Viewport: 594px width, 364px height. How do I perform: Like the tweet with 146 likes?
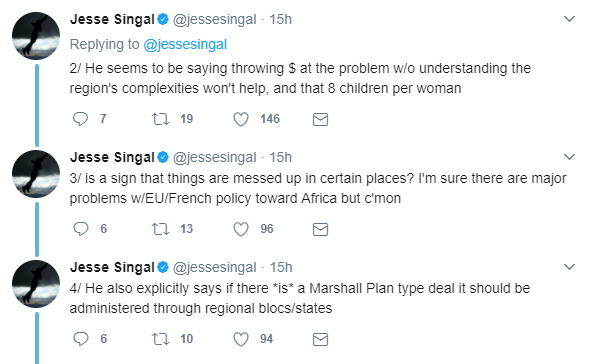coord(241,119)
